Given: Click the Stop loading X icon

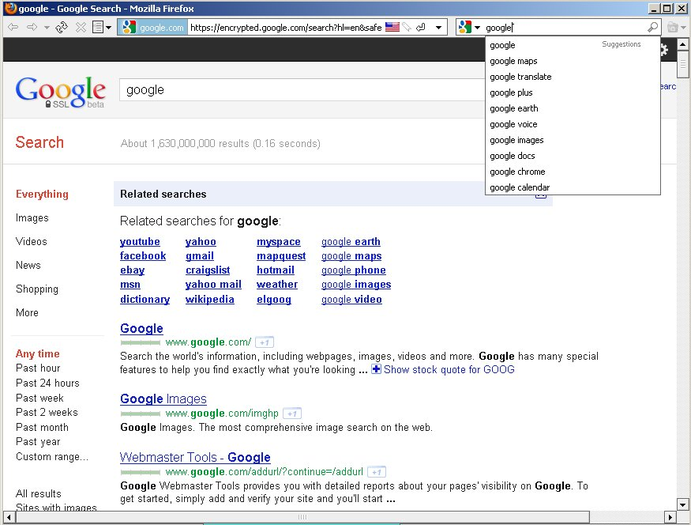Looking at the screenshot, I should (x=81, y=27).
